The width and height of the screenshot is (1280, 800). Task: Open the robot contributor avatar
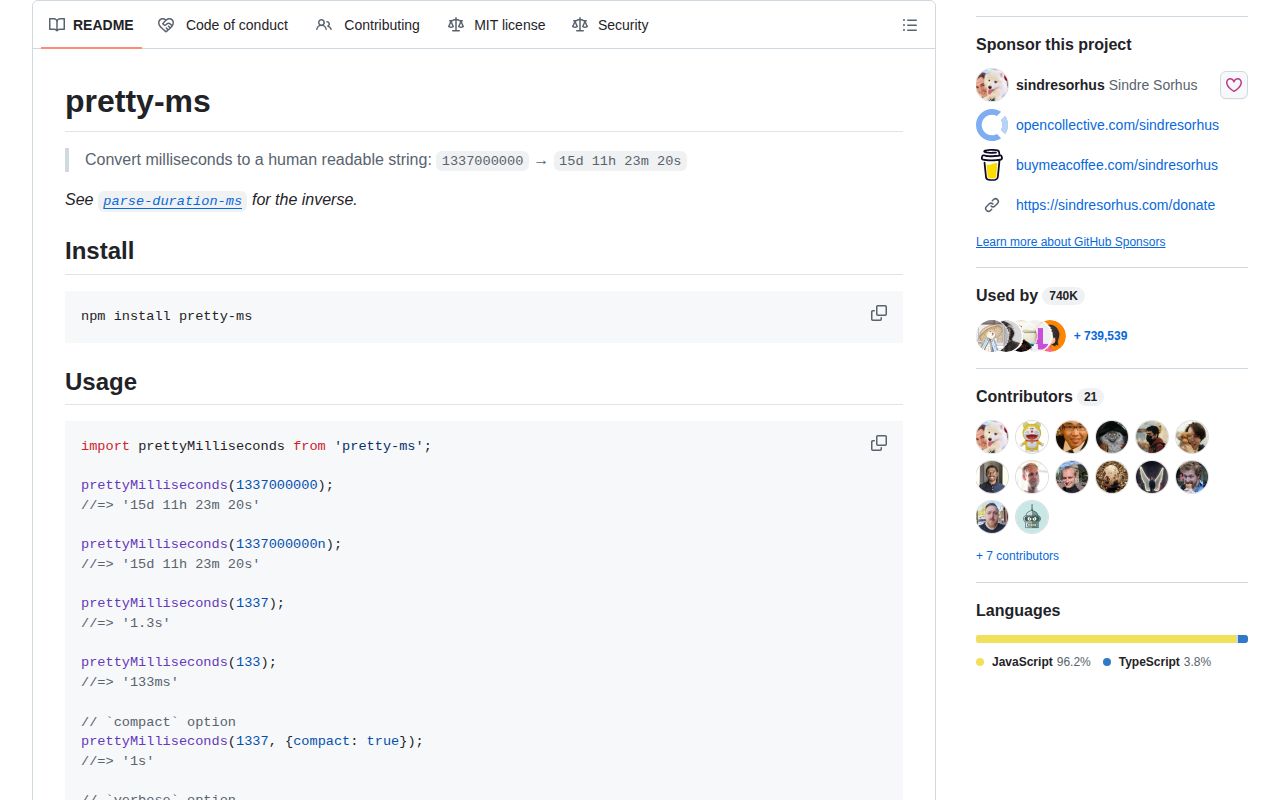(1032, 517)
